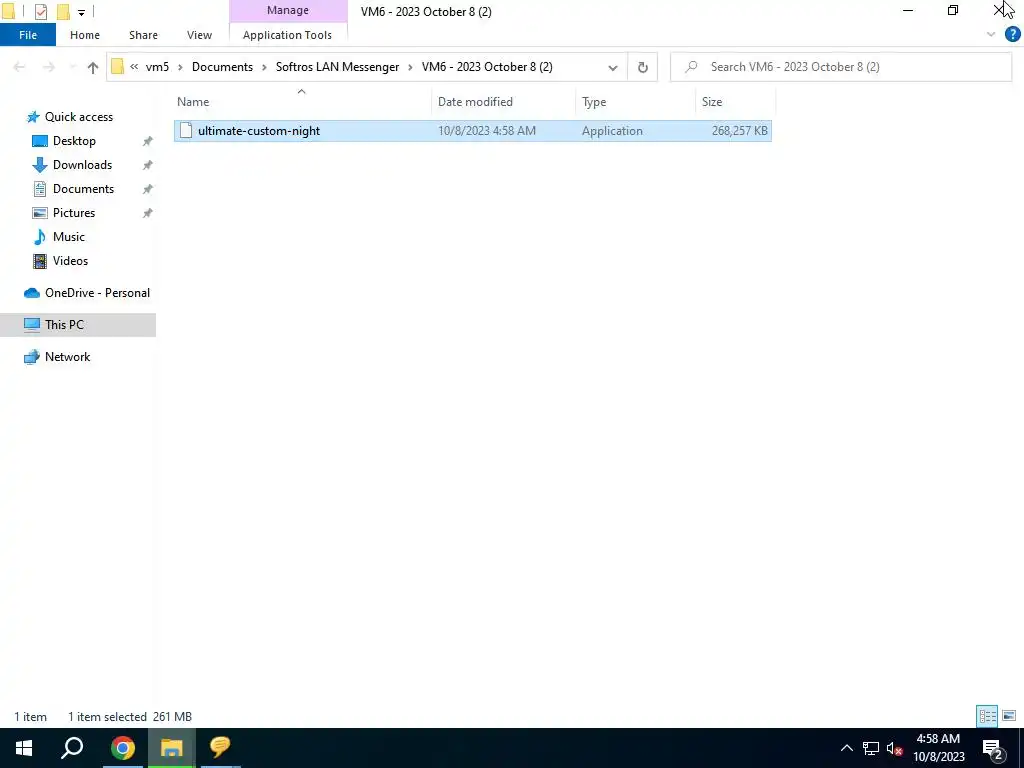
Task: Click the New folder quick access icon
Action: click(63, 11)
